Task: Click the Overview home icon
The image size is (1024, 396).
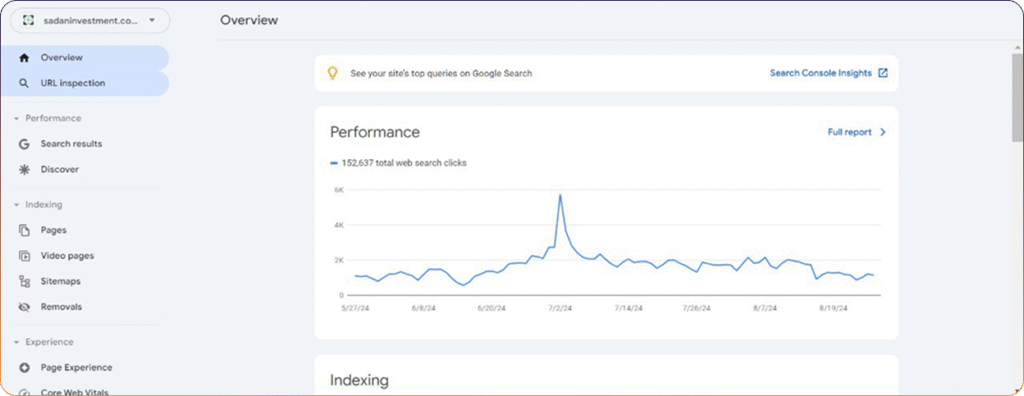Action: tap(24, 58)
